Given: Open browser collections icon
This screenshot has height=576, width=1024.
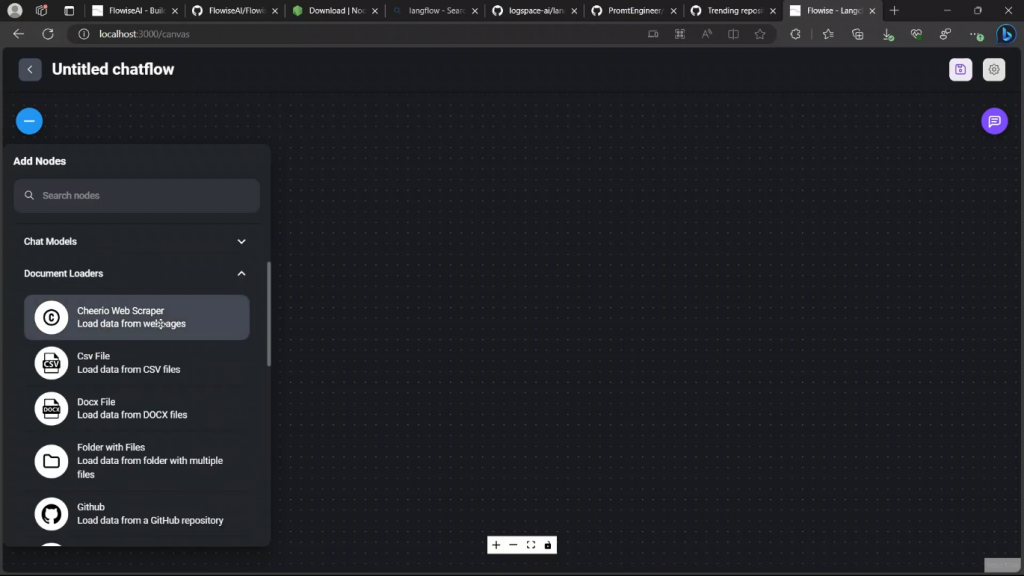Looking at the screenshot, I should coord(857,34).
